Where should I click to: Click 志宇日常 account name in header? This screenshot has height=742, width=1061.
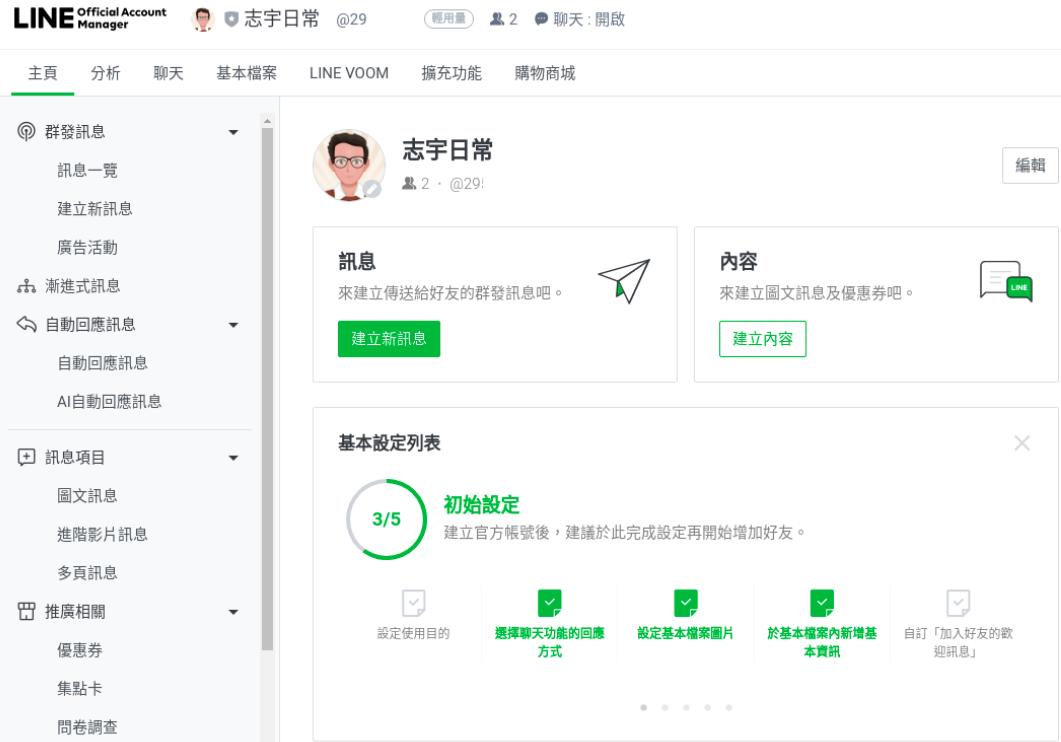point(281,19)
